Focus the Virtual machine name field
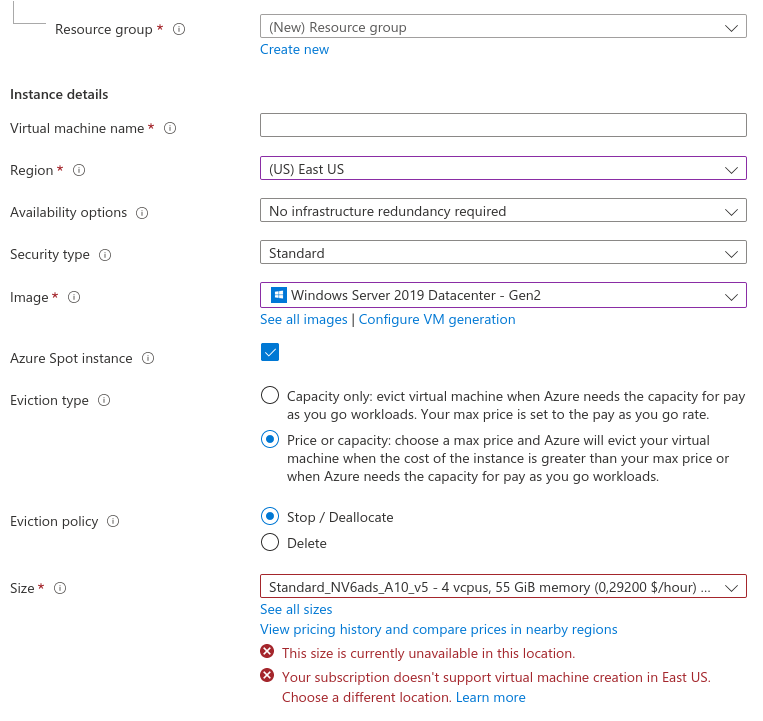The height and width of the screenshot is (721, 763). (503, 125)
